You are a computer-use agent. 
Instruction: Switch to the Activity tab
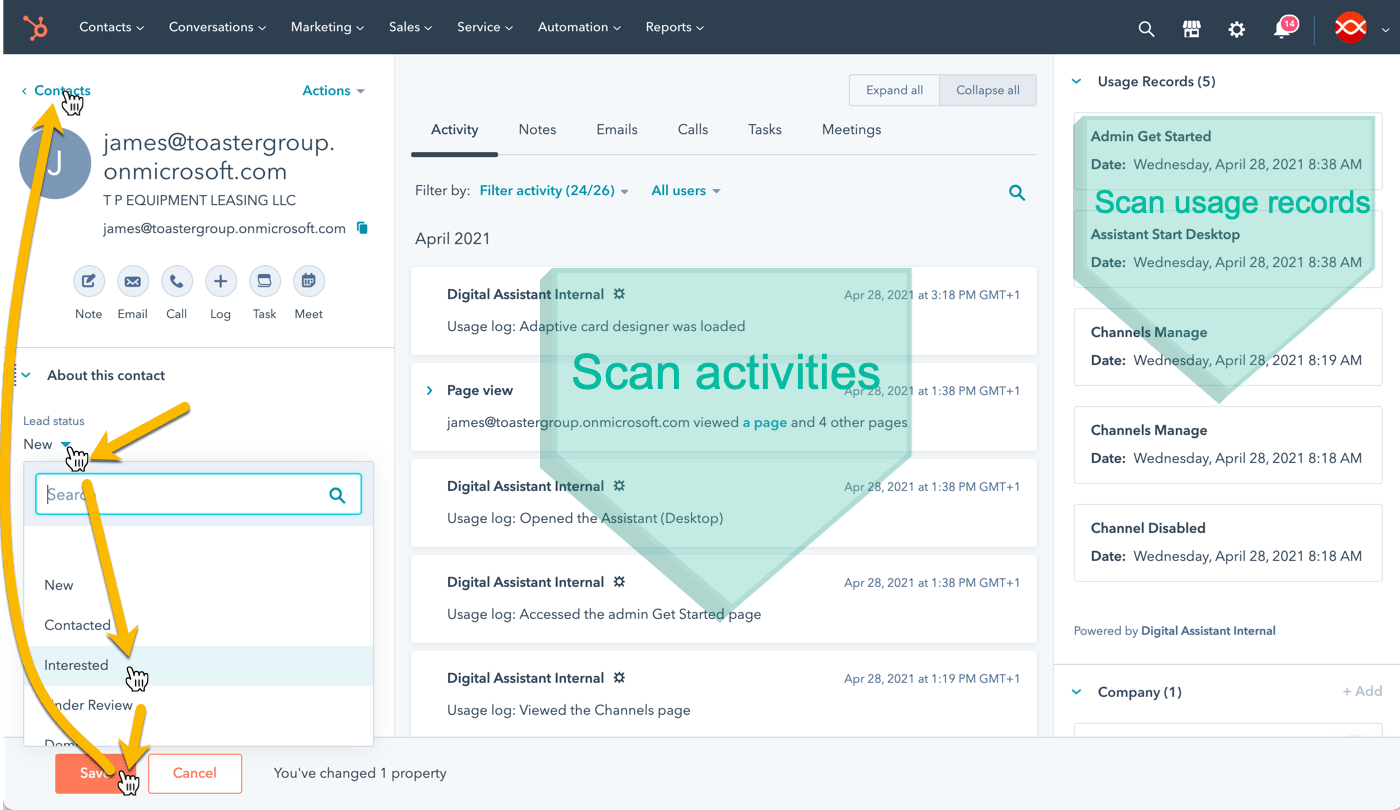point(454,130)
